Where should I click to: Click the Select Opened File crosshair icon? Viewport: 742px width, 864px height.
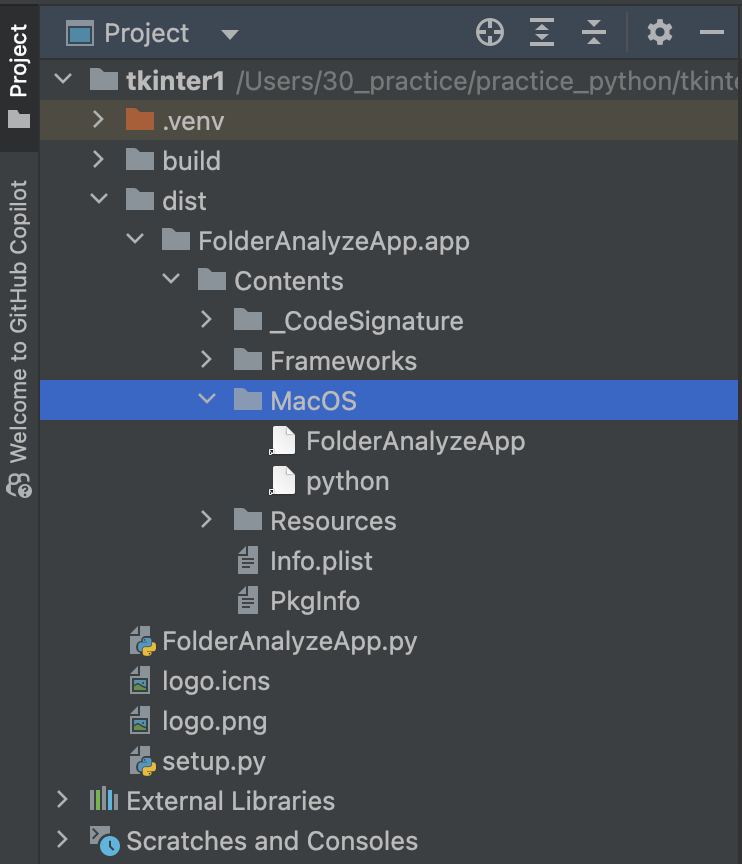click(x=490, y=33)
